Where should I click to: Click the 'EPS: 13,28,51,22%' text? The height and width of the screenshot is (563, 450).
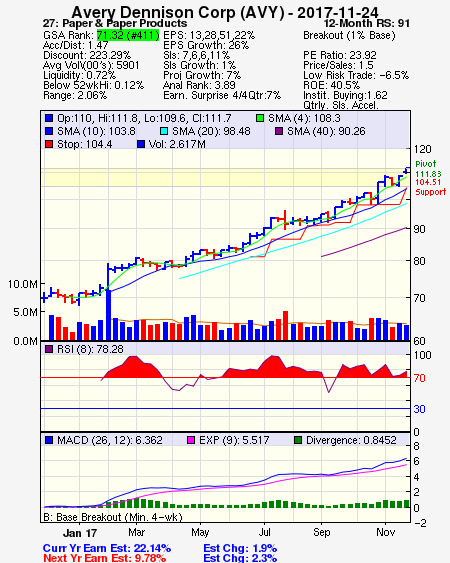tap(209, 35)
